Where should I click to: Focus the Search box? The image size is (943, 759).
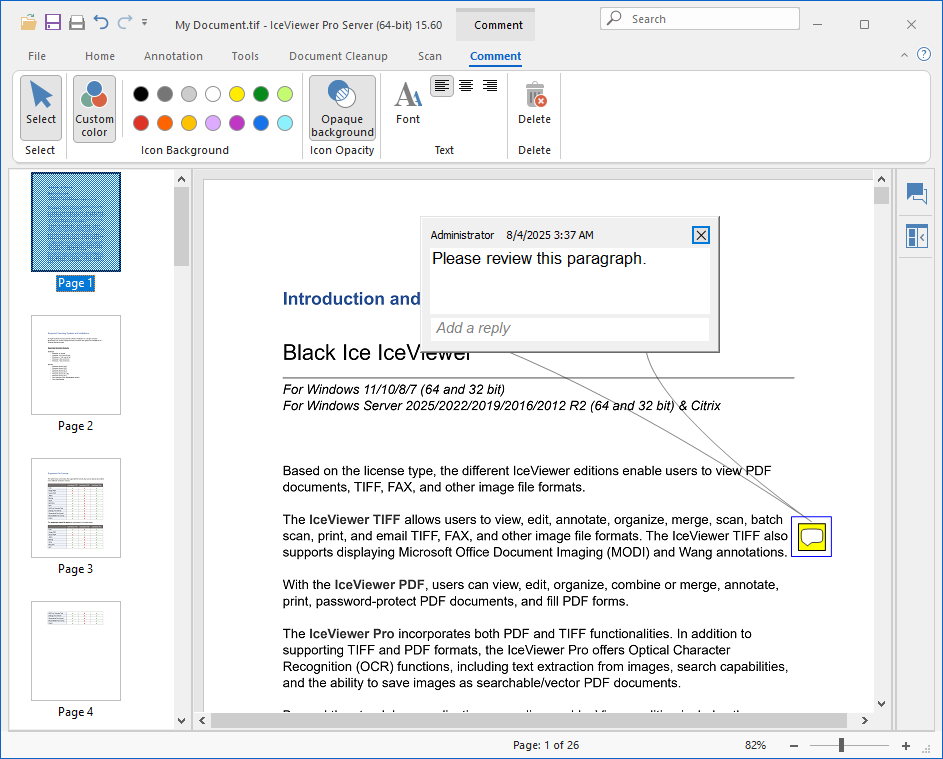coord(699,19)
